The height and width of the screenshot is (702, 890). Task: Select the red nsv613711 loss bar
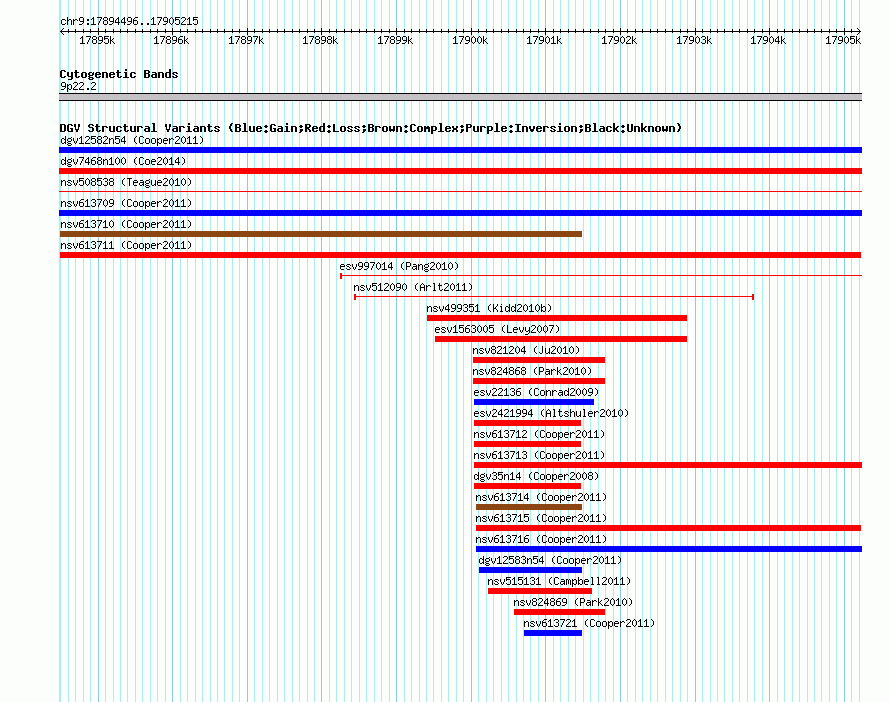coord(460,255)
